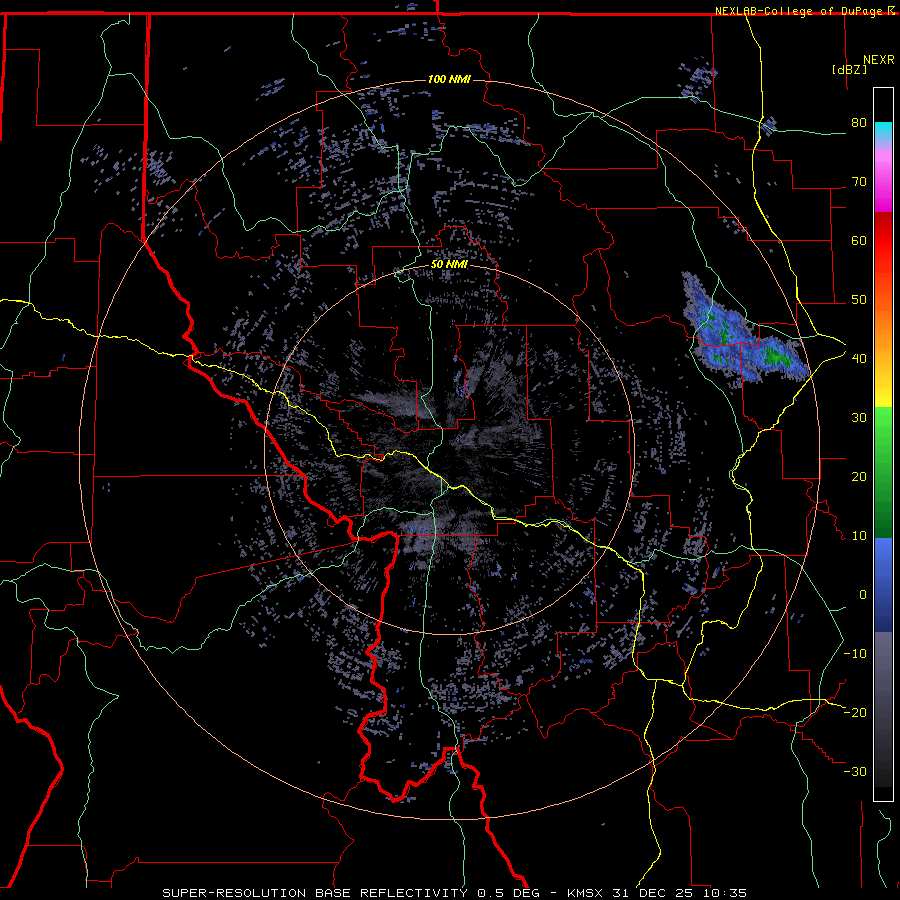Click the SUPER-RESOLUTION BASE REFLECTIVITY caption text
This screenshot has width=900, height=900.
[x=315, y=893]
